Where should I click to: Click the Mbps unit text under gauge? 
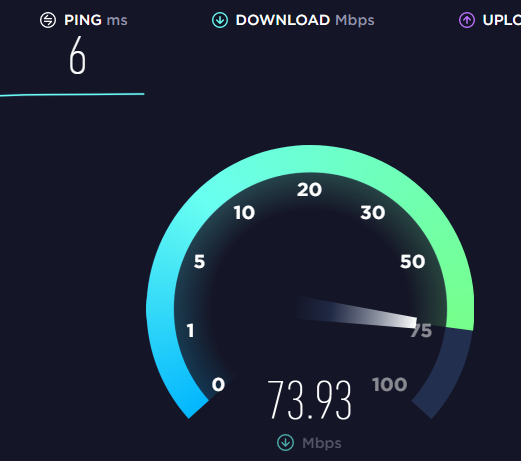point(322,443)
